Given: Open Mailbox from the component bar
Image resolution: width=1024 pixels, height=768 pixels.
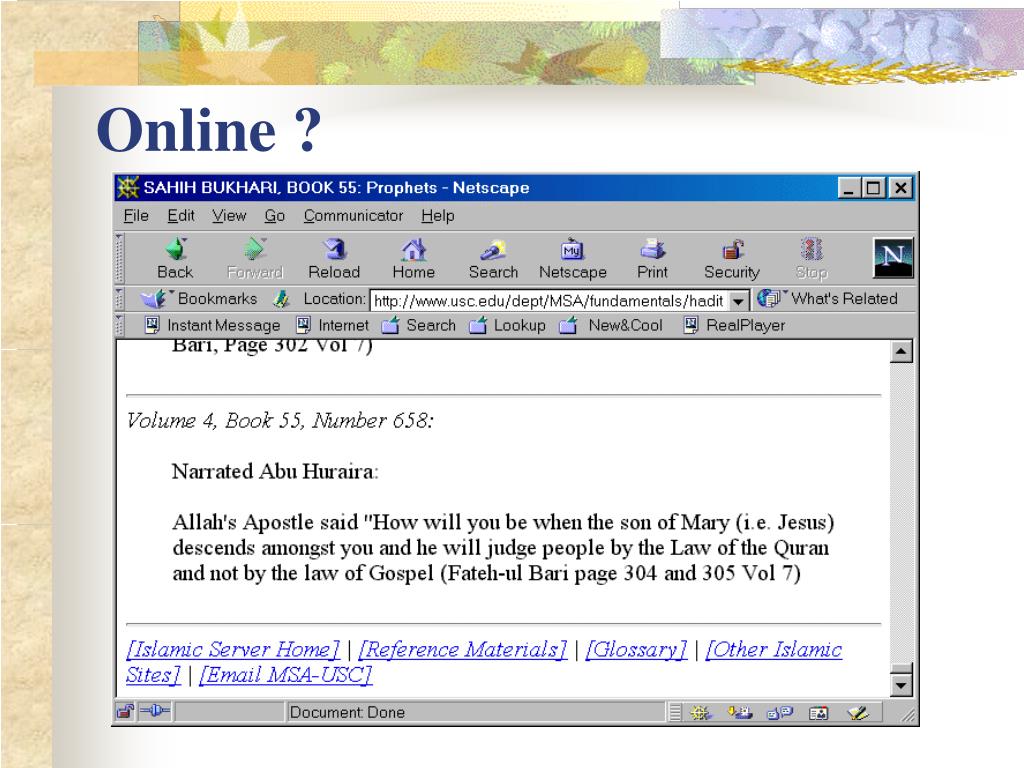Looking at the screenshot, I should 740,712.
